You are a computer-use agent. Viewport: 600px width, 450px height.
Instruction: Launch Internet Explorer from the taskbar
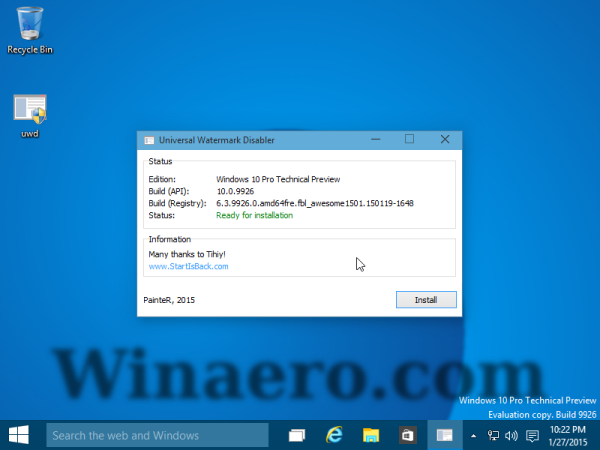[x=334, y=435]
